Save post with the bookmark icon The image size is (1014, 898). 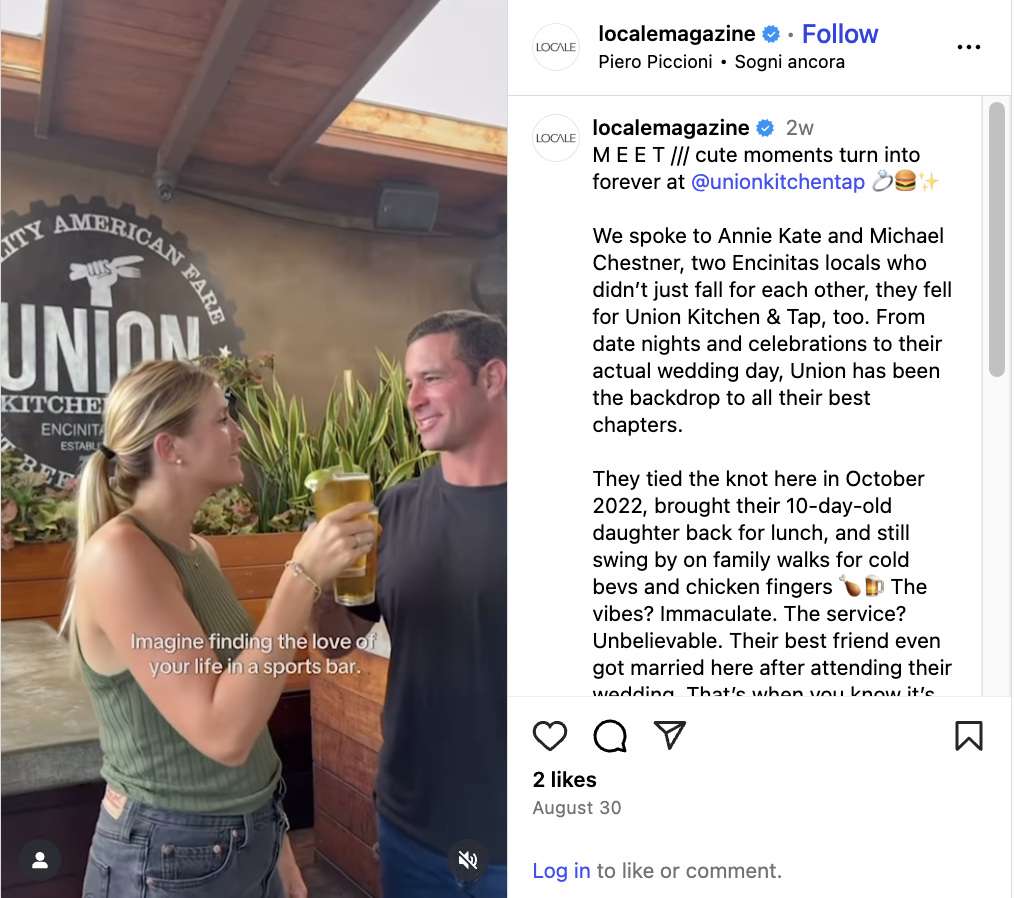(x=968, y=736)
